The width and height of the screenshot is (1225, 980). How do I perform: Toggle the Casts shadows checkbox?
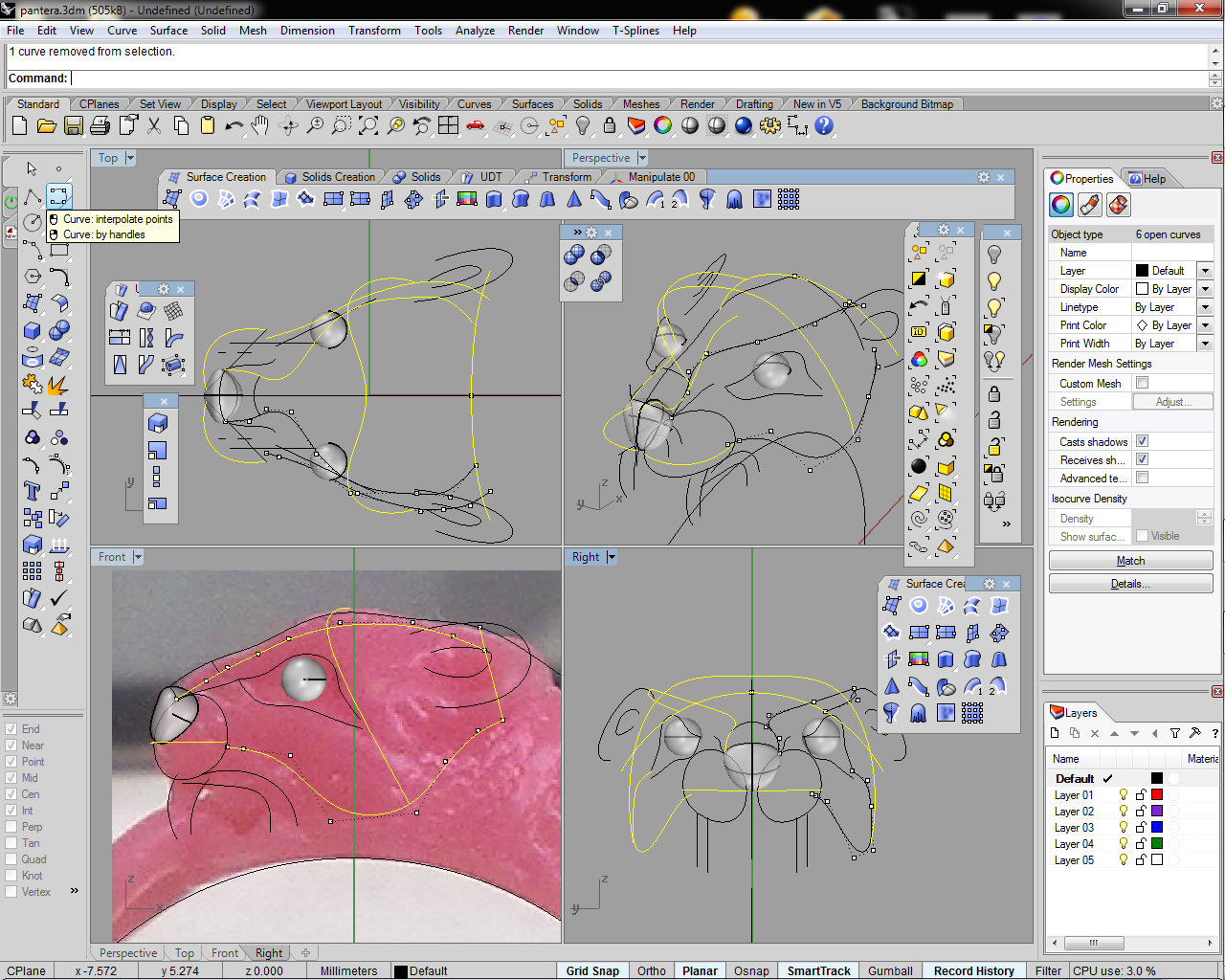pos(1142,441)
